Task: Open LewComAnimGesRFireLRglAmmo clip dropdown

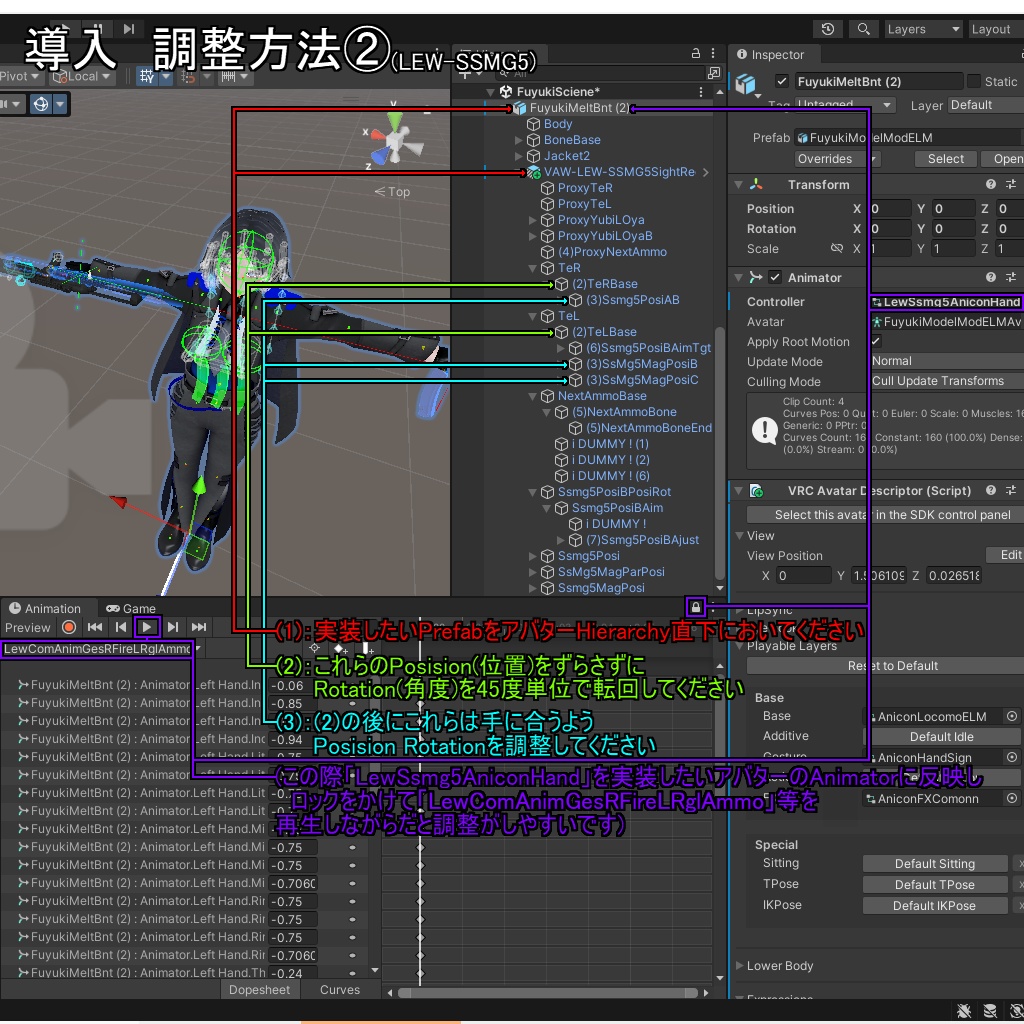Action: (102, 649)
